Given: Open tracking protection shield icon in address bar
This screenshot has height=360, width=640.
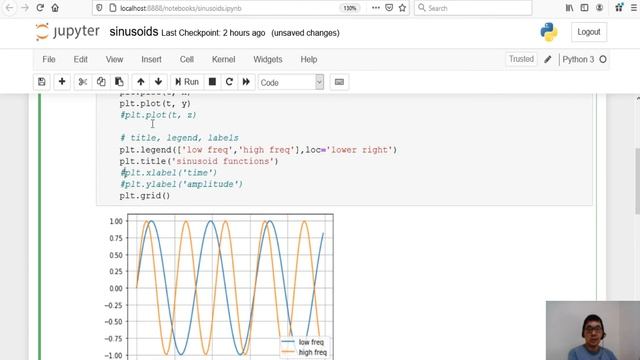Looking at the screenshot, I should click(x=99, y=8).
